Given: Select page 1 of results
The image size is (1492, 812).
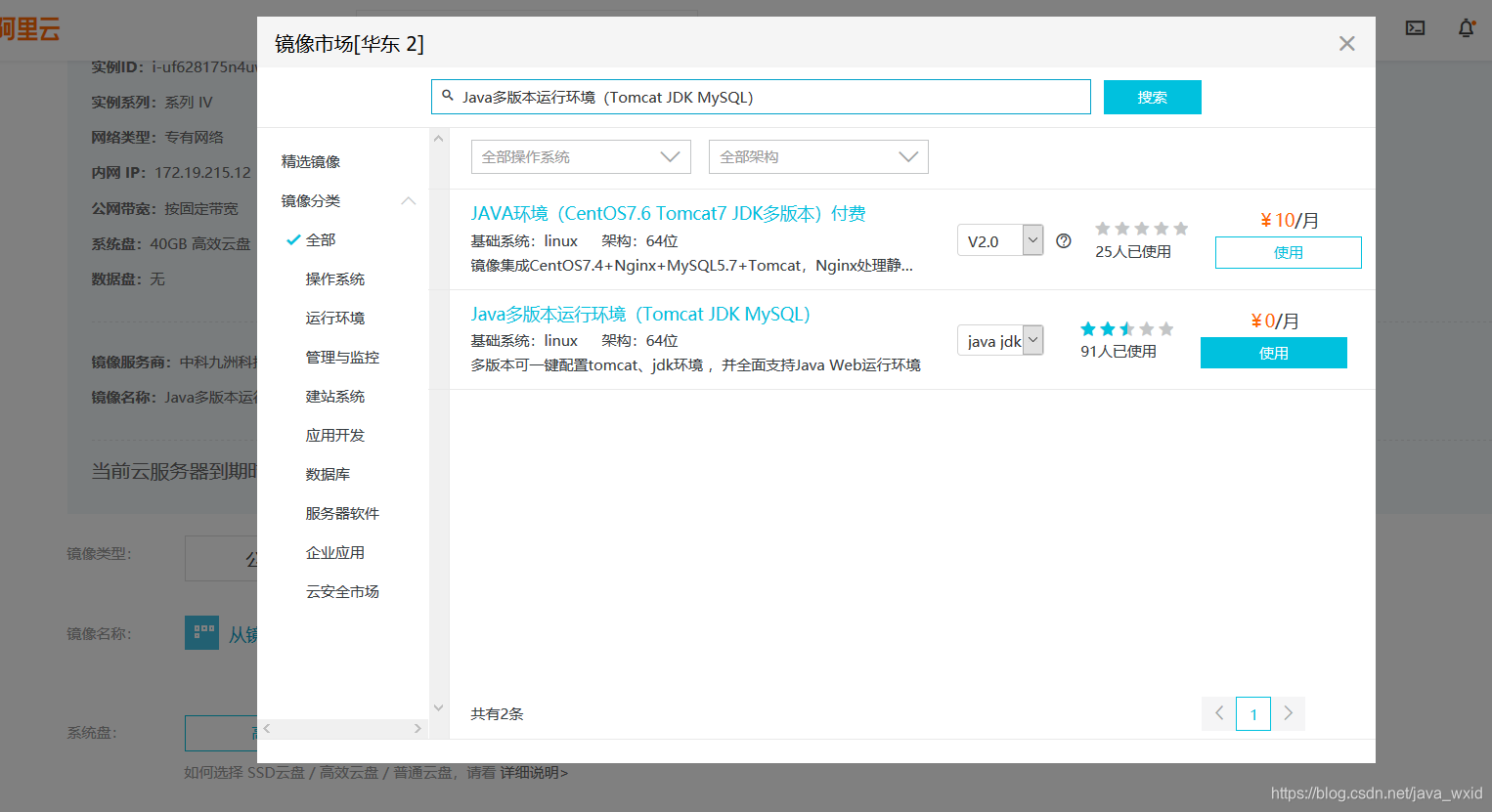Looking at the screenshot, I should click(1253, 713).
